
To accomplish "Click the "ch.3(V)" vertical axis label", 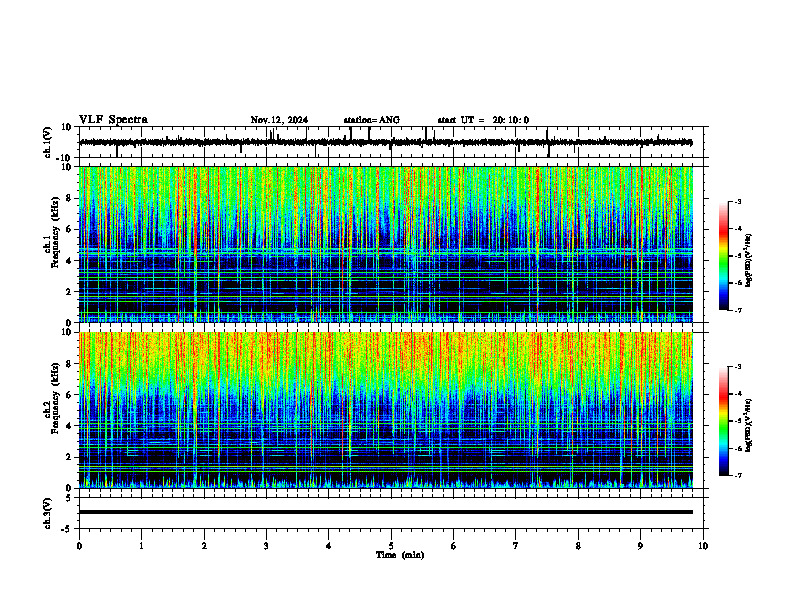I will 48,513.
